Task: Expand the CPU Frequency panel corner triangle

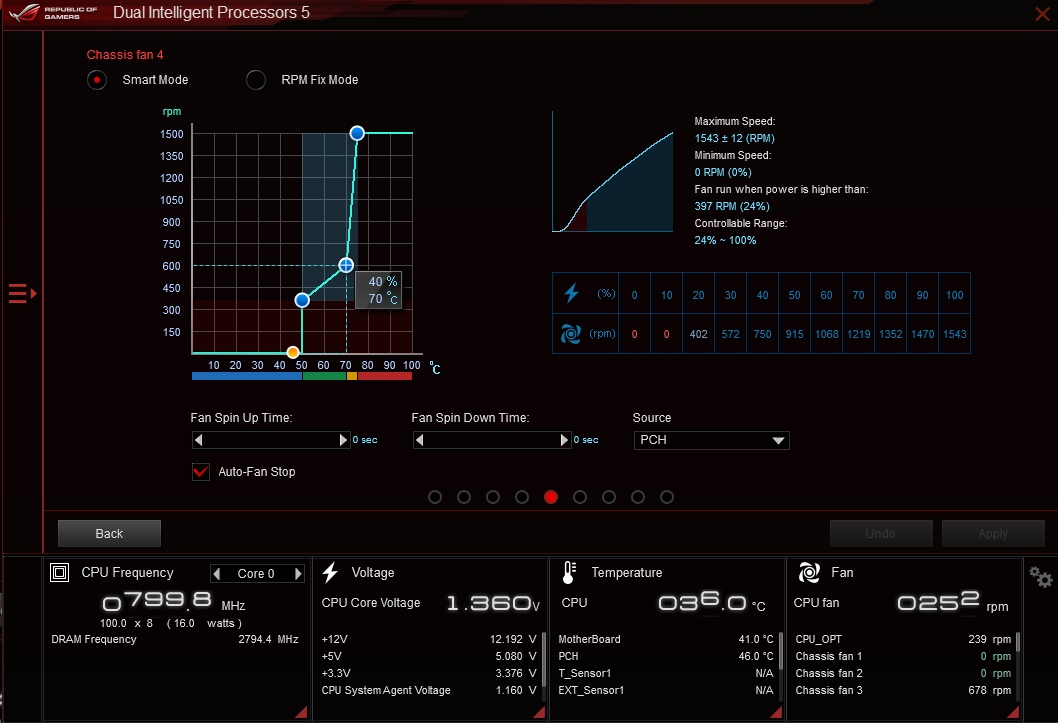Action: click(x=301, y=712)
